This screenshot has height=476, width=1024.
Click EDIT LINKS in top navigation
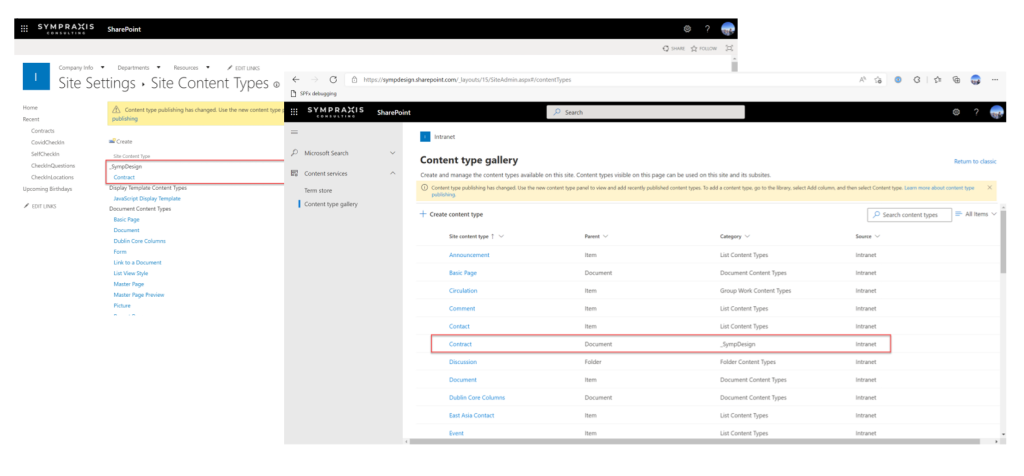coord(243,68)
